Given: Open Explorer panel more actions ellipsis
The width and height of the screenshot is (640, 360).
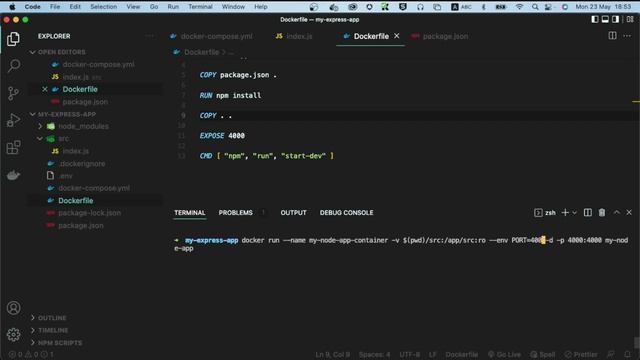Looking at the screenshot, I should pyautogui.click(x=149, y=36).
